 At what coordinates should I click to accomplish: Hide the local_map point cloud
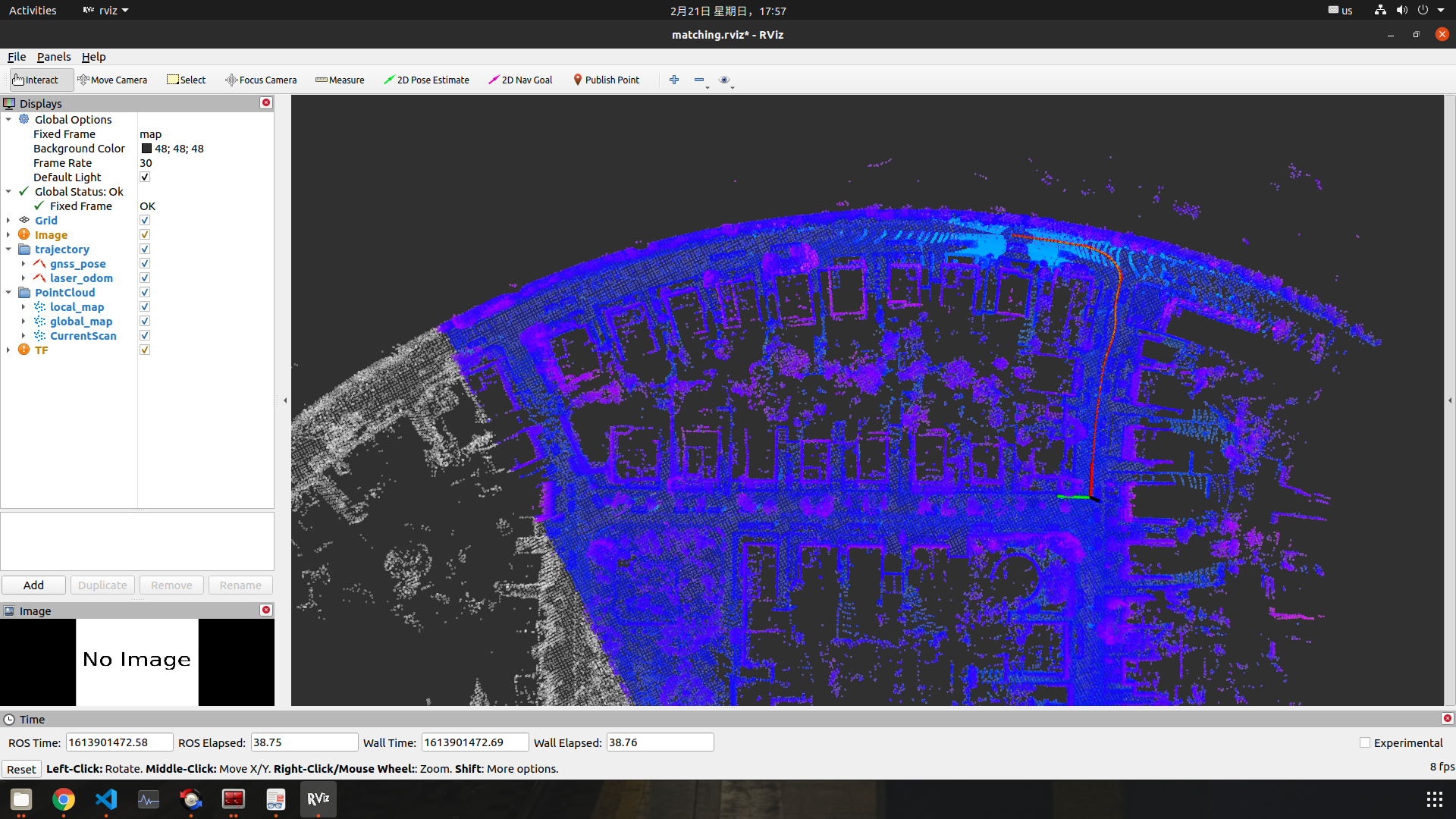145,306
